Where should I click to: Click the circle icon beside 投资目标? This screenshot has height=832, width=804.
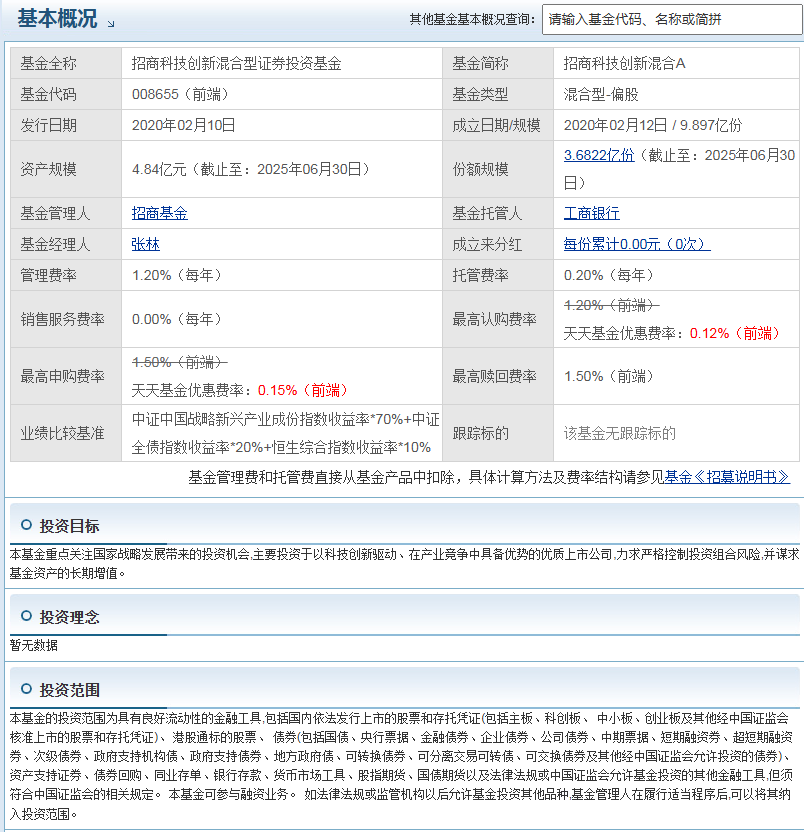pos(26,525)
